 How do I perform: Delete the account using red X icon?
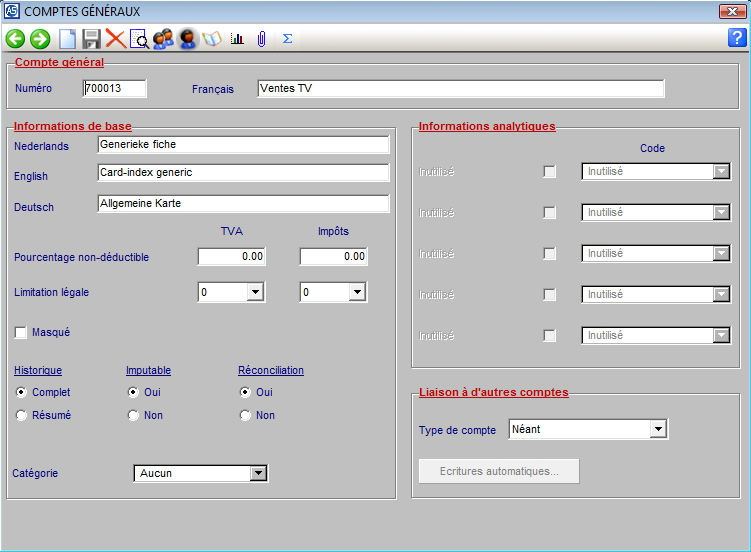[x=115, y=39]
